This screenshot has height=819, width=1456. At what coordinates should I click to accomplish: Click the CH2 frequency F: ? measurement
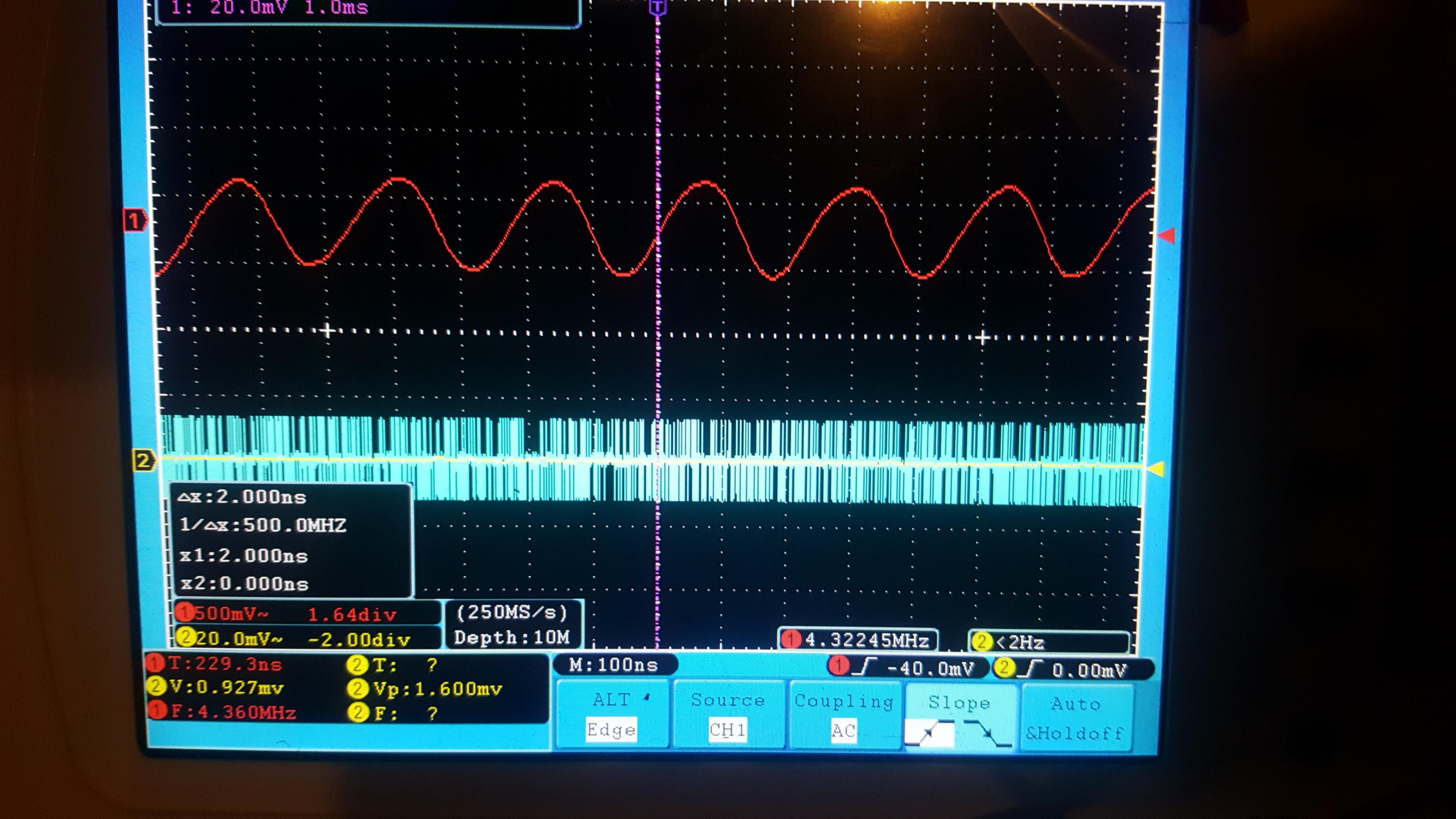point(394,713)
